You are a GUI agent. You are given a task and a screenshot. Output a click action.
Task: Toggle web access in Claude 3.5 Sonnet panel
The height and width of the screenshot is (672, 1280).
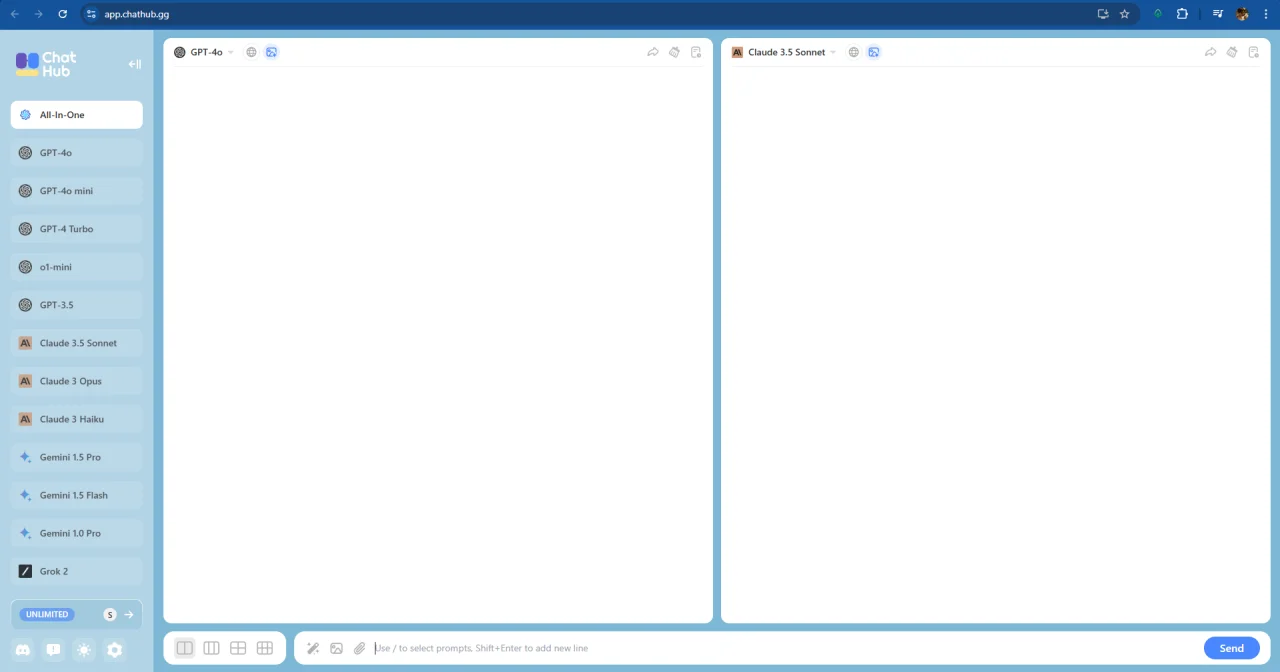(854, 52)
